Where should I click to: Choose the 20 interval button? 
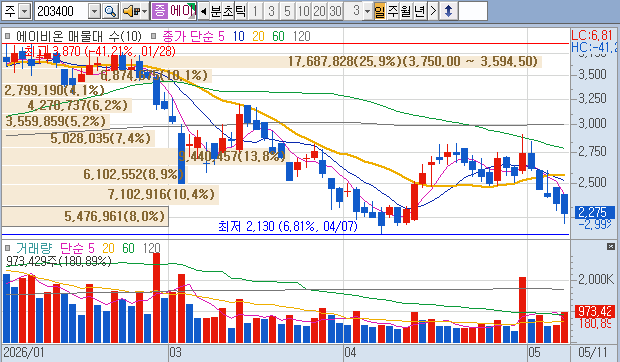coord(319,11)
